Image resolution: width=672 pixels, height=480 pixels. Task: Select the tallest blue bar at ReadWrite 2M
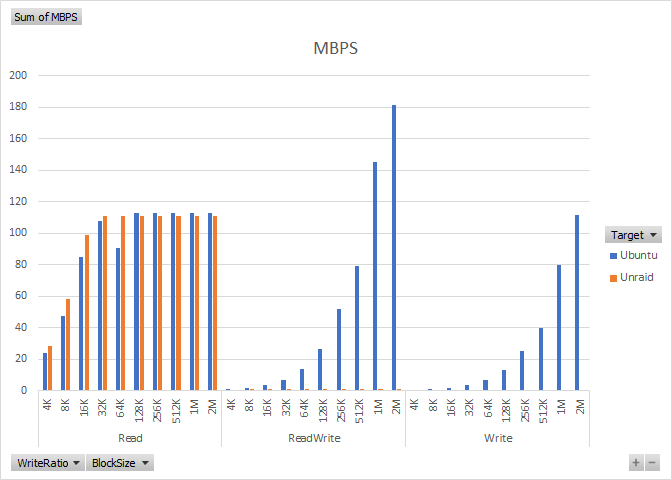pyautogui.click(x=394, y=248)
